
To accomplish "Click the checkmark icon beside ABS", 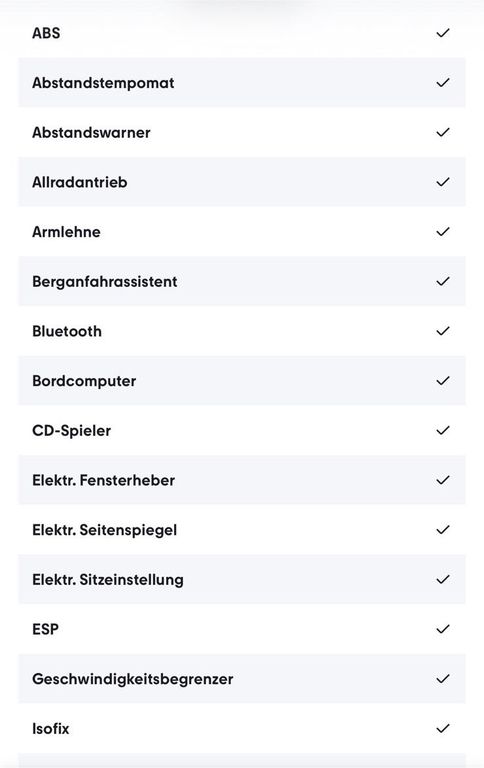I will pos(442,33).
